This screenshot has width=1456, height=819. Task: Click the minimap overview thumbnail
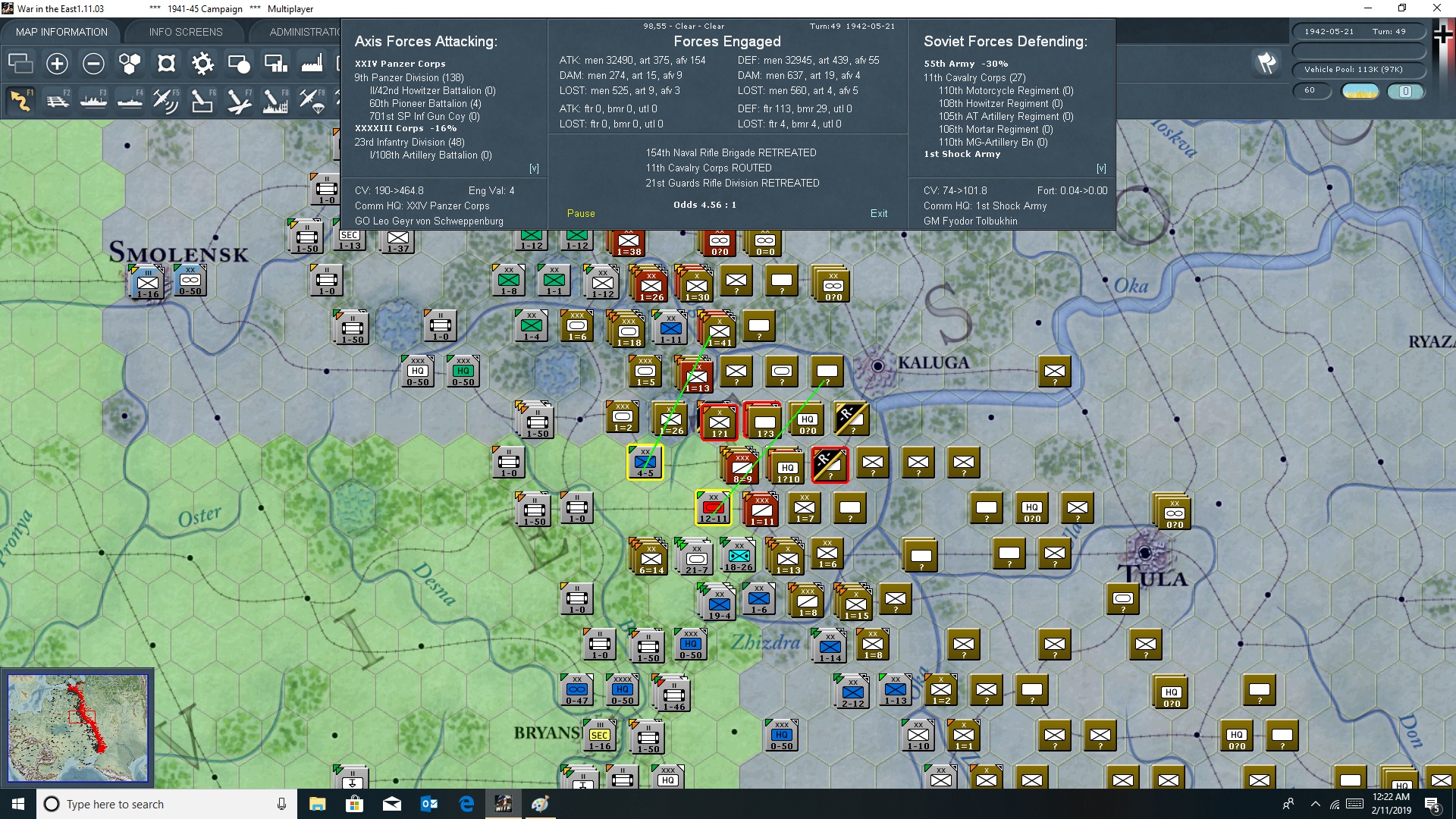(77, 728)
